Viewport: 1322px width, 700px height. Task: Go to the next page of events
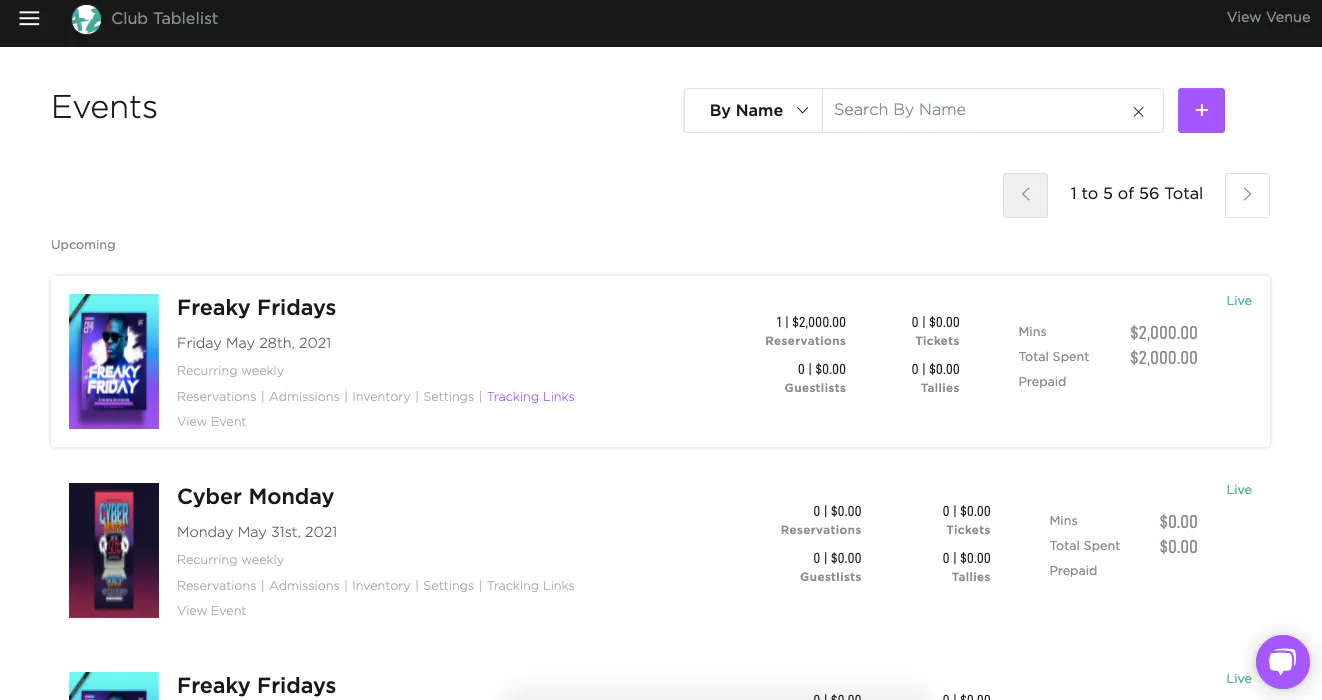1247,195
